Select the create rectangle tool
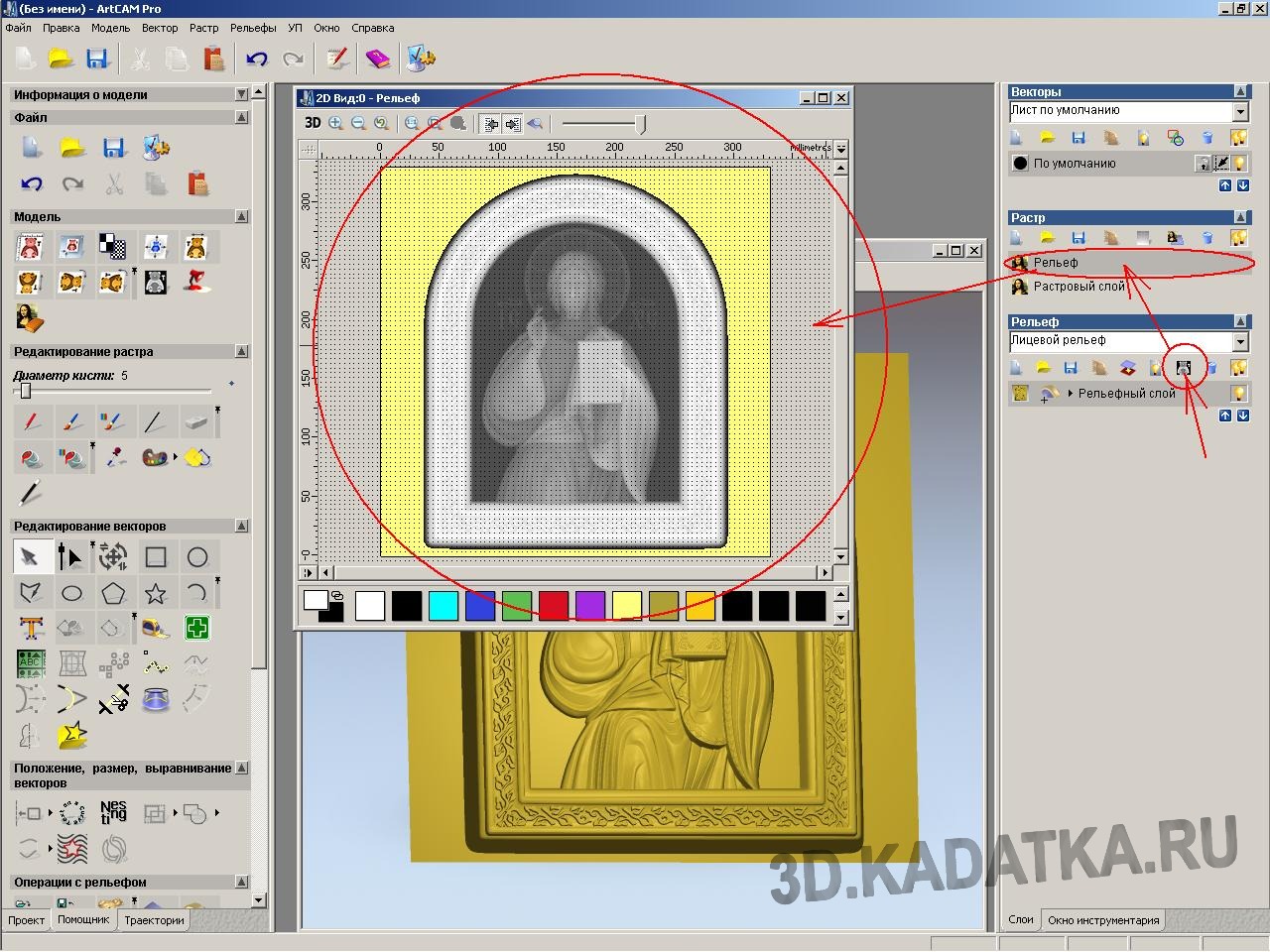Screen dimensions: 1270x952 (156, 557)
